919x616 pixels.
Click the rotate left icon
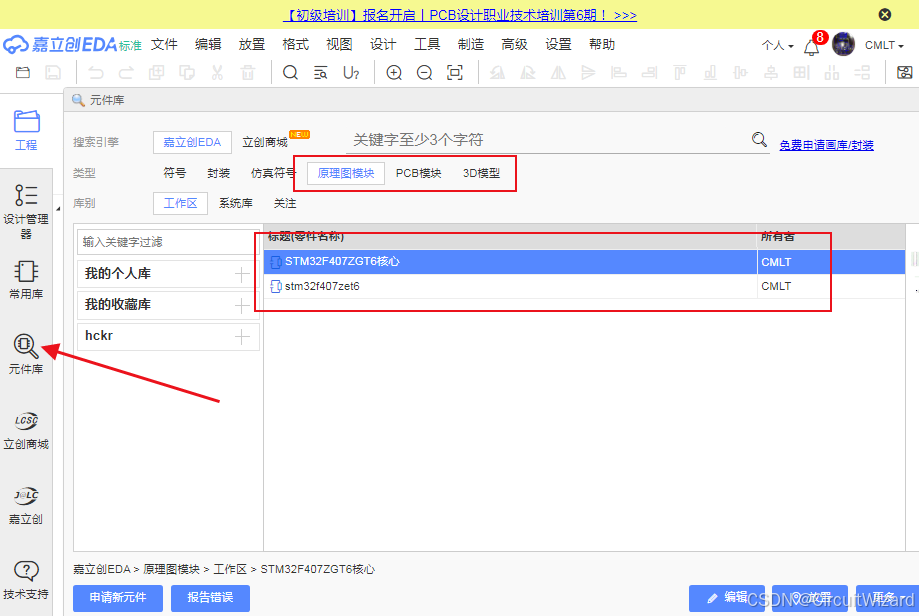pyautogui.click(x=497, y=73)
